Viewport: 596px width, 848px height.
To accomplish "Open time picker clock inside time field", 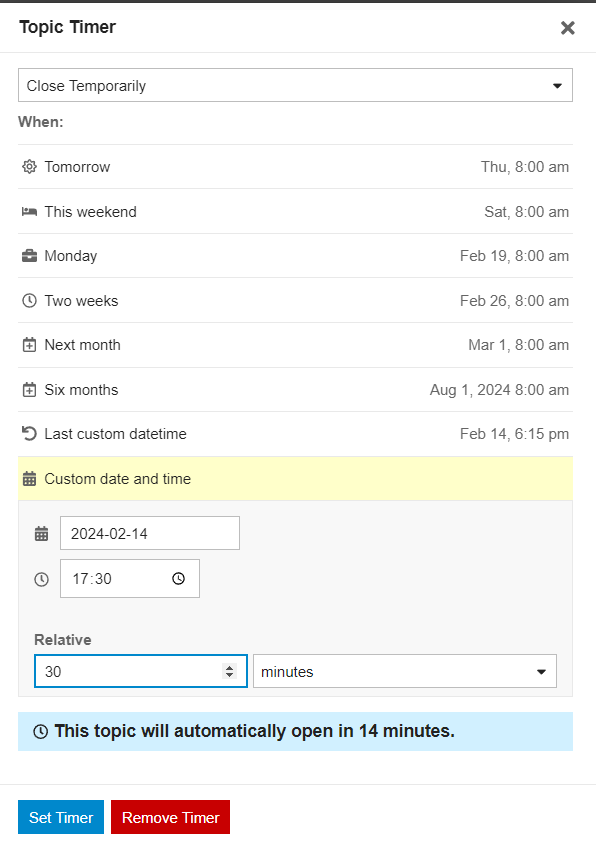I will point(178,579).
